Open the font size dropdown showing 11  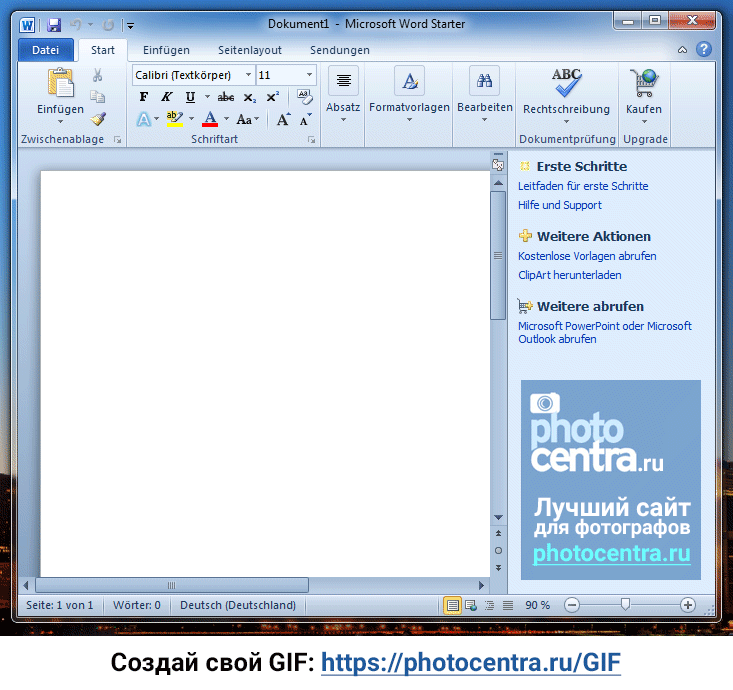(x=309, y=75)
